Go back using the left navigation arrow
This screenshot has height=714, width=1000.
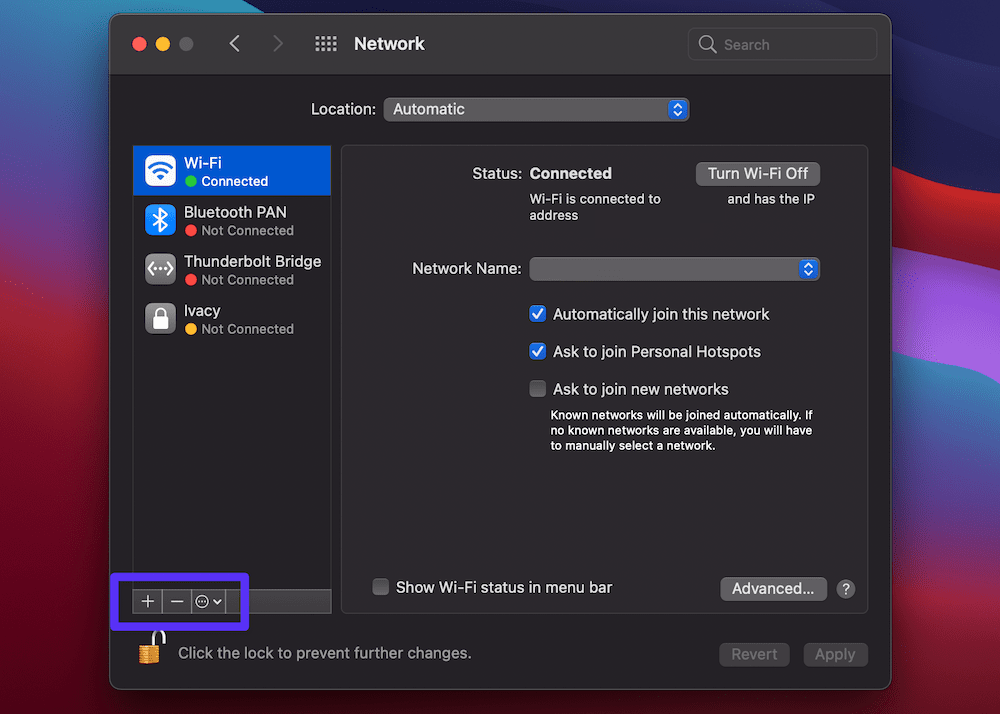[x=234, y=43]
